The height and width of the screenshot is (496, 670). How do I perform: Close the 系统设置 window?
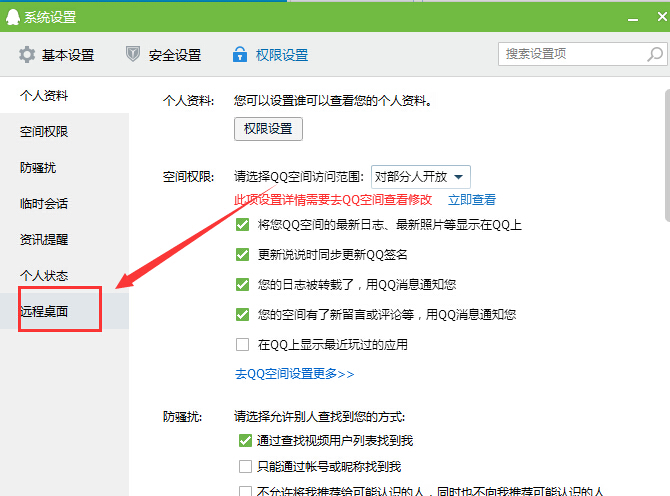click(x=662, y=17)
